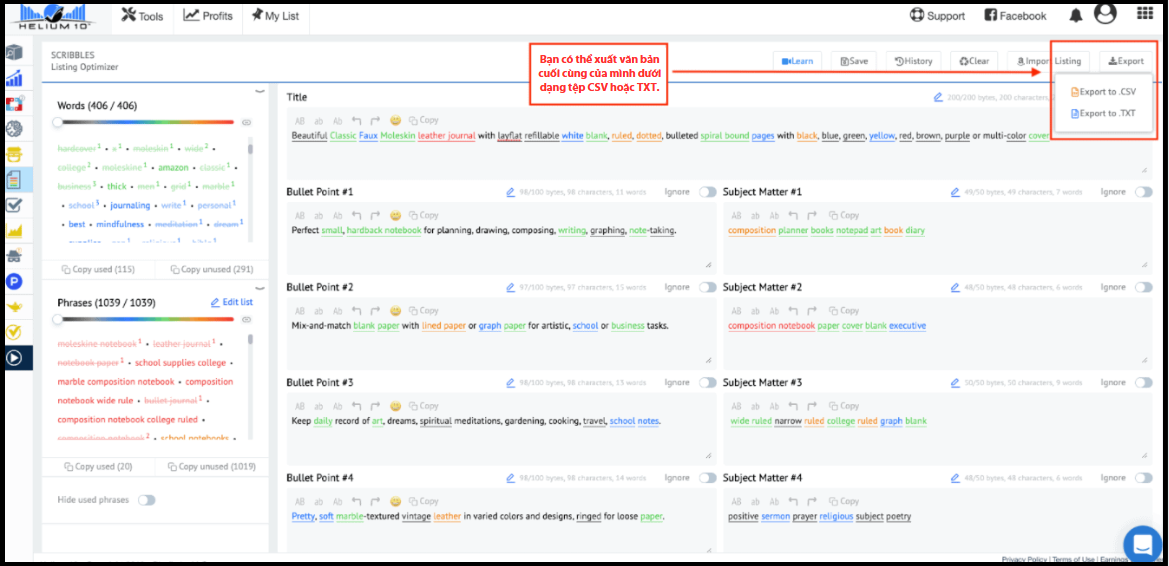Open the notifications bell icon
The height and width of the screenshot is (566, 1169).
coord(1076,16)
